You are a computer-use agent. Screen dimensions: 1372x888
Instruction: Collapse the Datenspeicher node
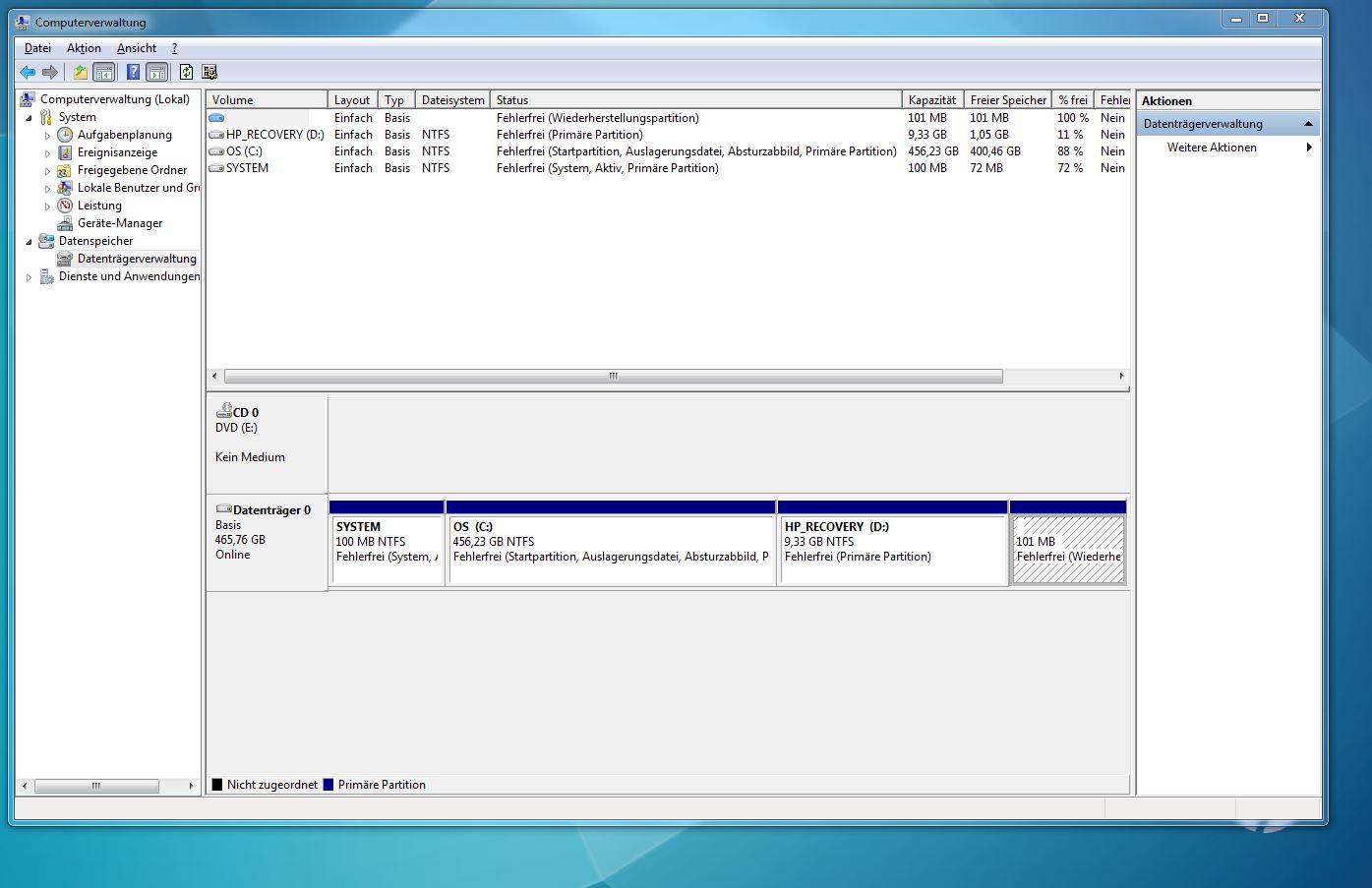30,242
